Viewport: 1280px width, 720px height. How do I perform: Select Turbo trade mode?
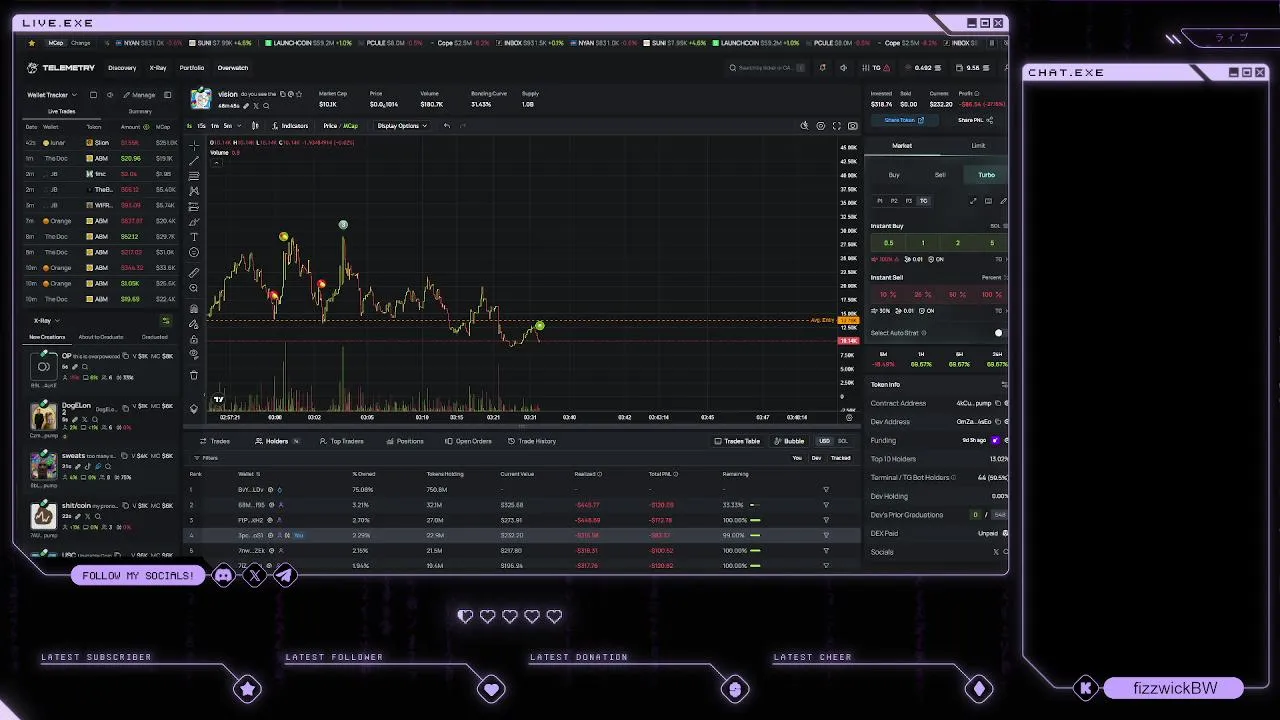tap(986, 175)
